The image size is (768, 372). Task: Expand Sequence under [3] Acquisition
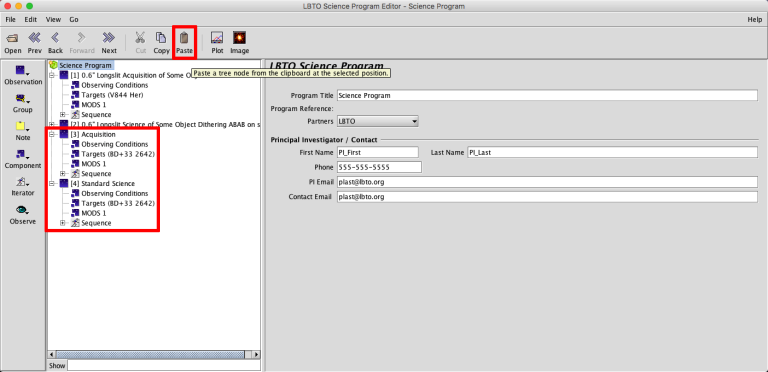tap(63, 174)
